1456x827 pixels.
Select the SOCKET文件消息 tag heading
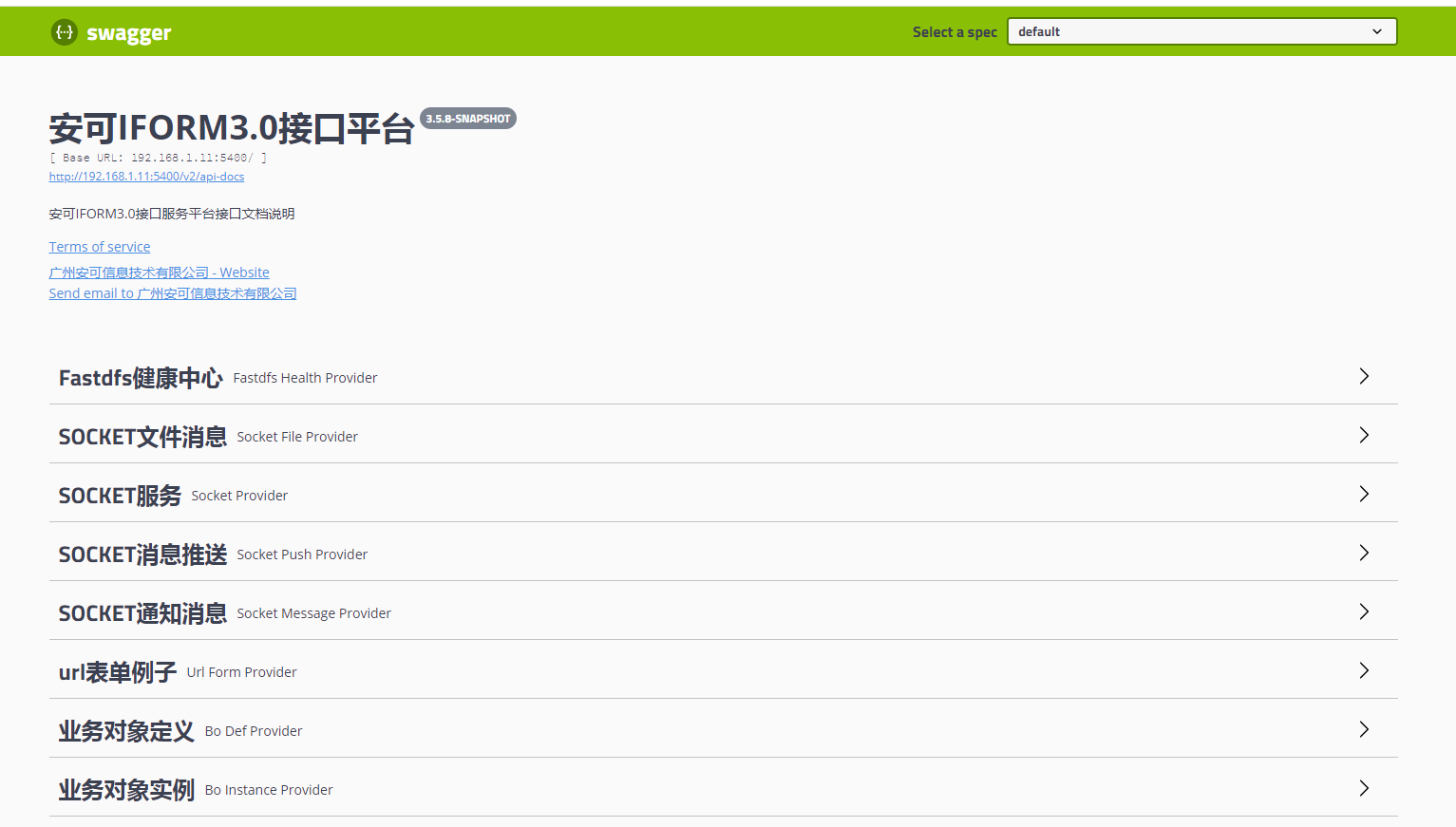pos(142,437)
